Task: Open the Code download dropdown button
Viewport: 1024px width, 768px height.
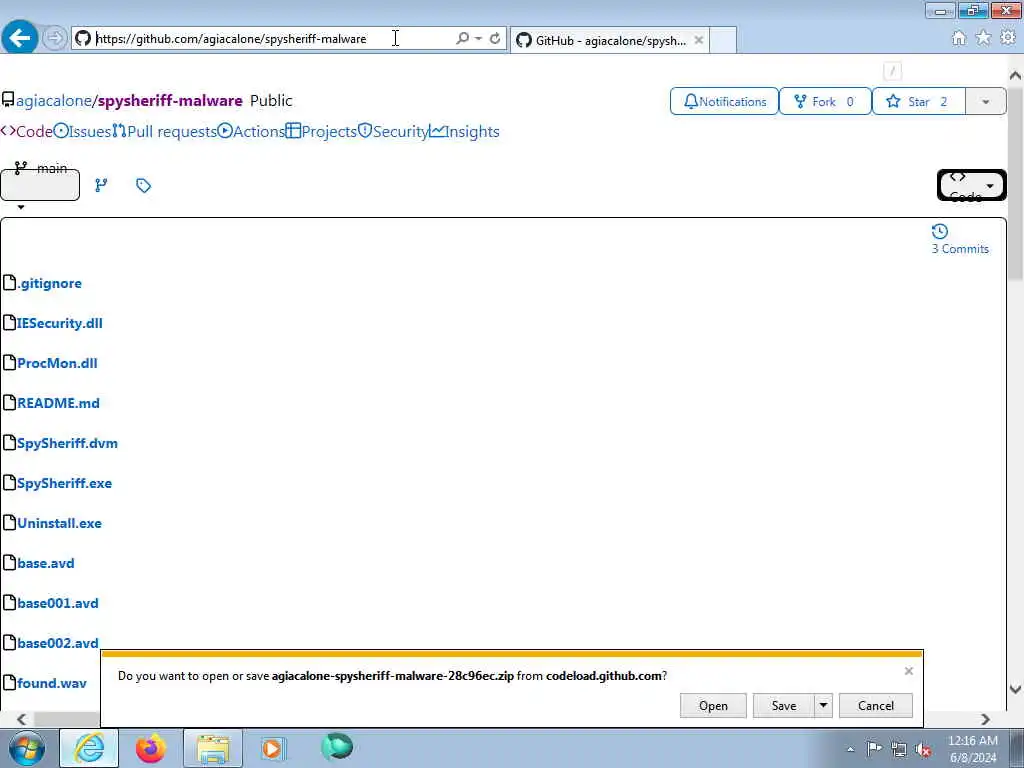Action: click(971, 186)
